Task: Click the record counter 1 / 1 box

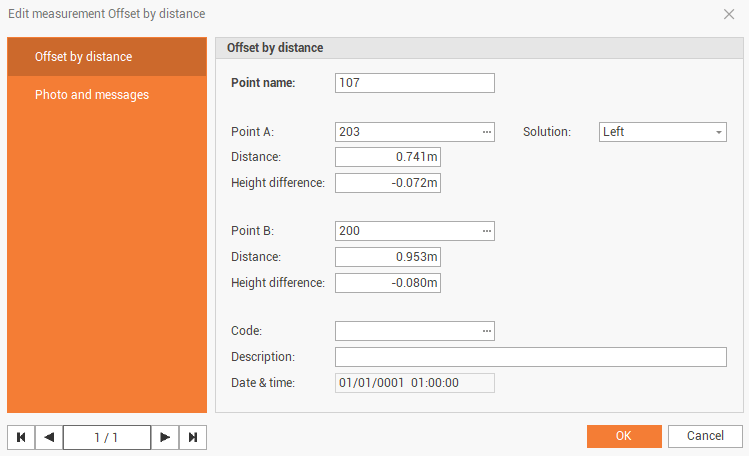Action: [106, 437]
